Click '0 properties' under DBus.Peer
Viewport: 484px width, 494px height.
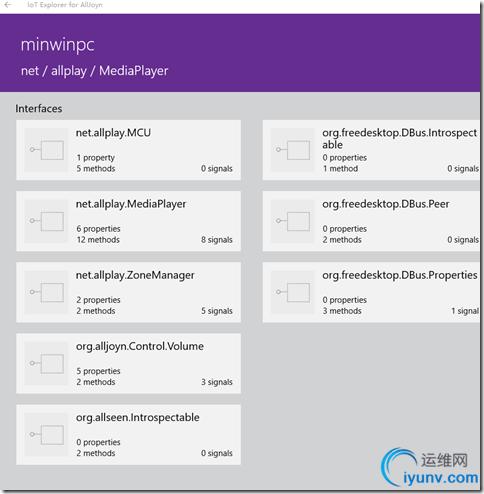[345, 229]
